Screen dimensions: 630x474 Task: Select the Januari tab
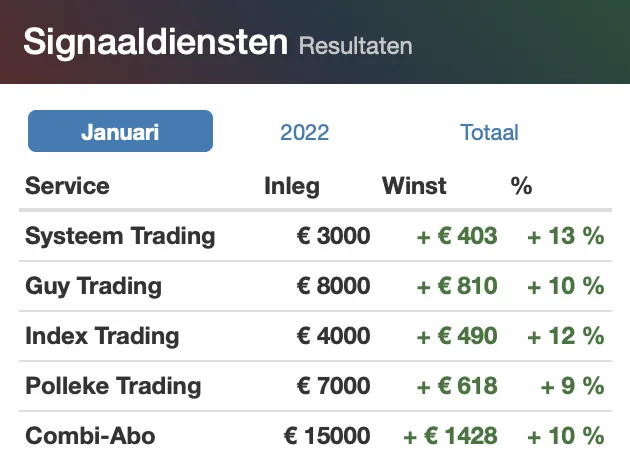(x=120, y=131)
